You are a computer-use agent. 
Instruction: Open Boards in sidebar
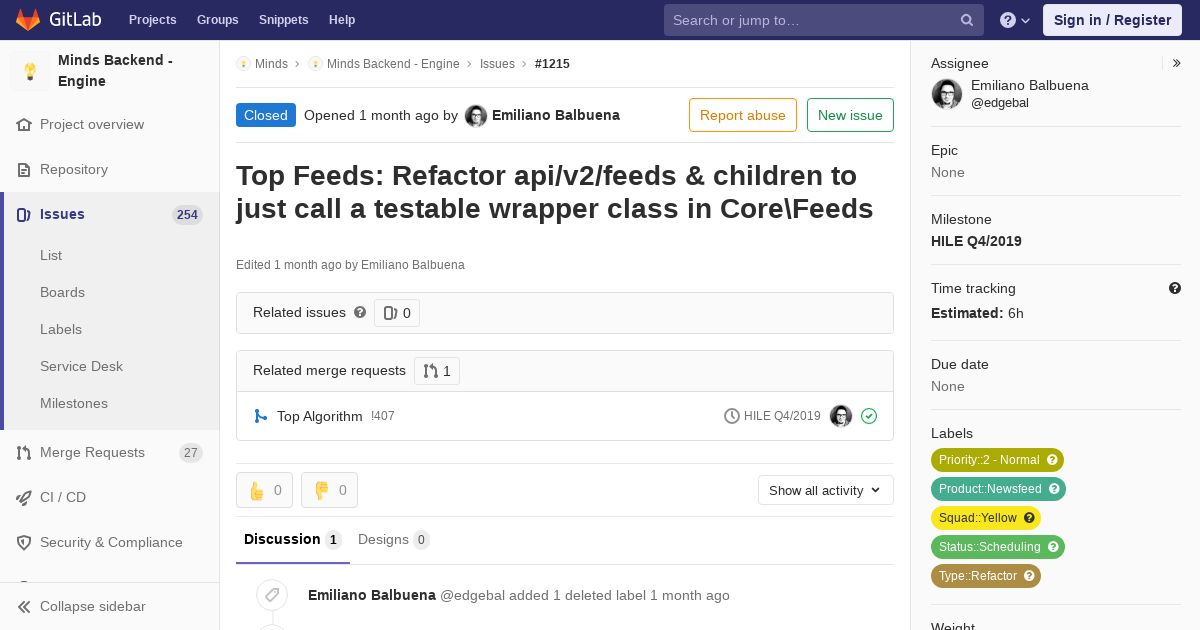point(62,293)
